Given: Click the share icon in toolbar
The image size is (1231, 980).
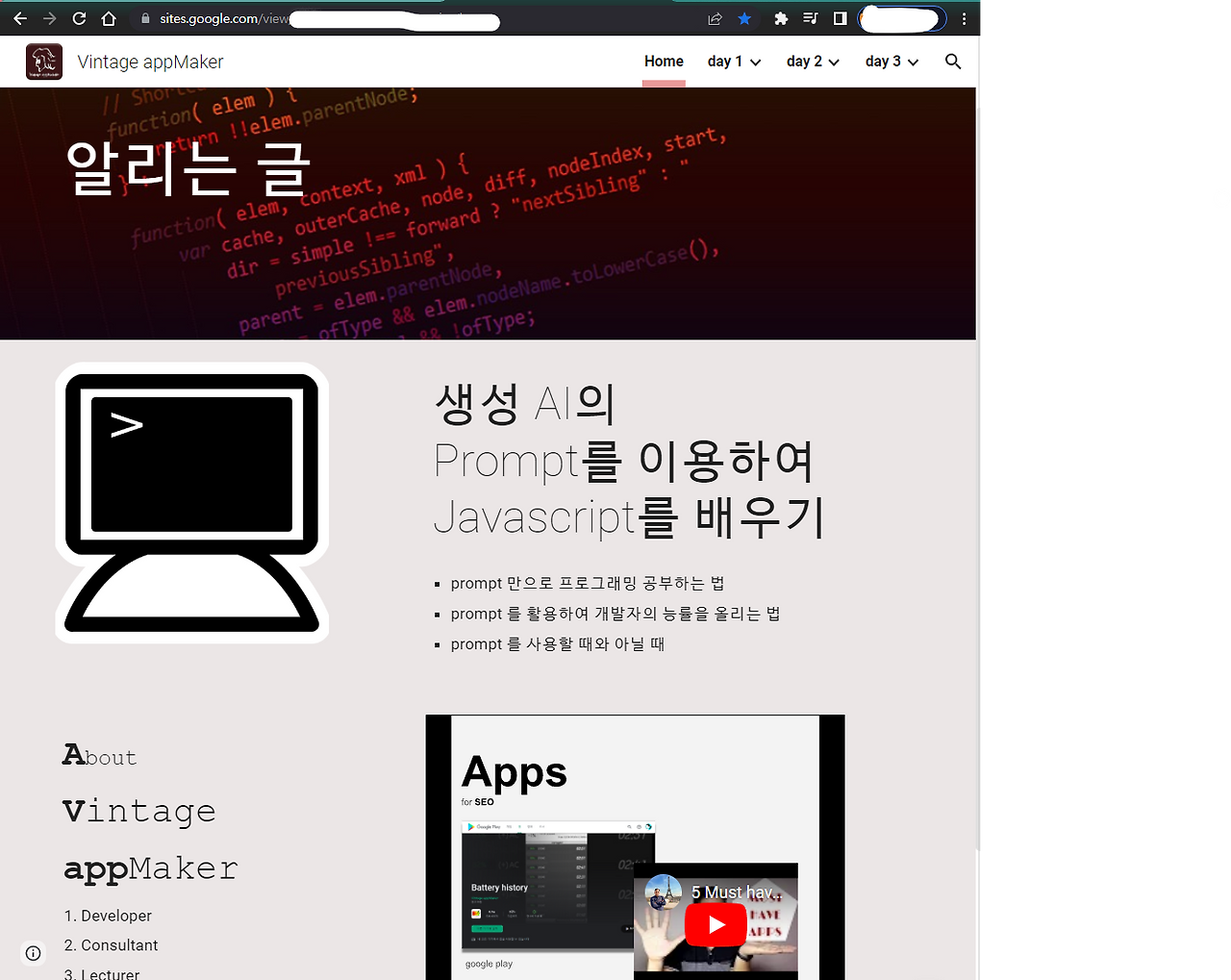Looking at the screenshot, I should (x=714, y=18).
